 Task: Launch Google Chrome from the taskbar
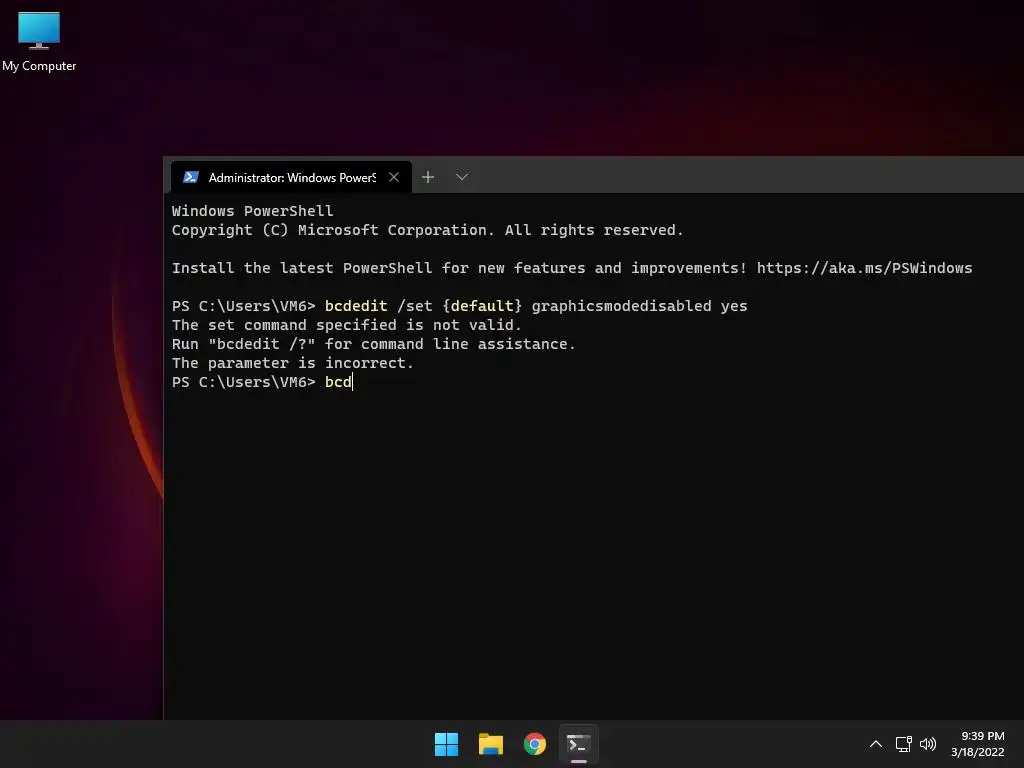[535, 744]
